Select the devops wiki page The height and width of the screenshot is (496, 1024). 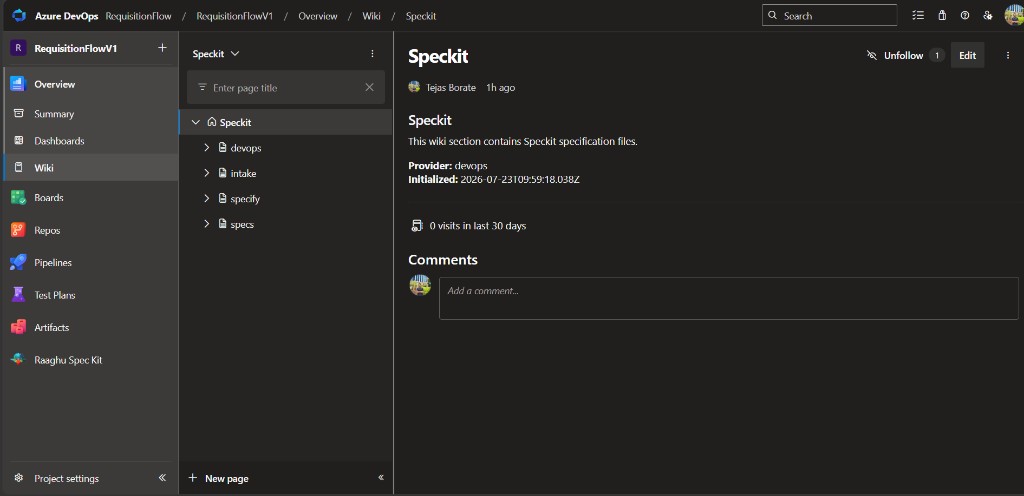(246, 148)
